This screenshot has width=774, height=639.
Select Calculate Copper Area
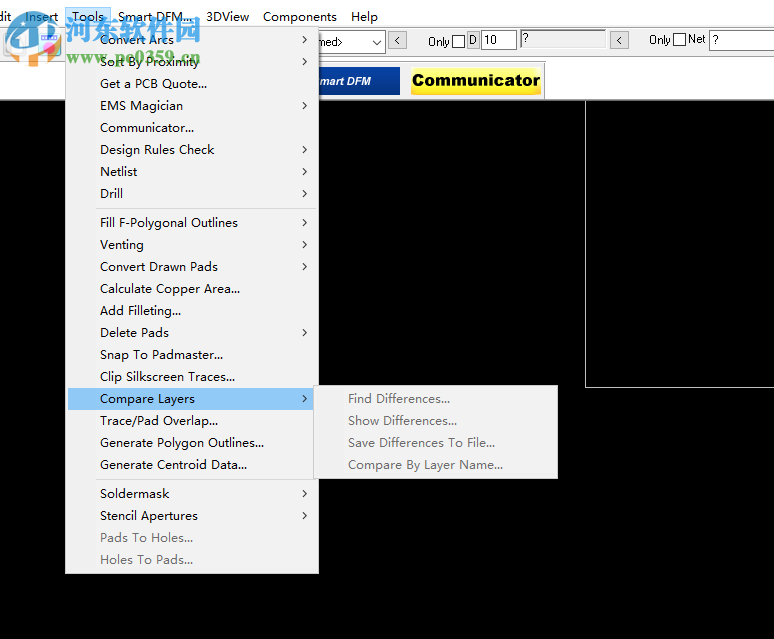point(192,289)
